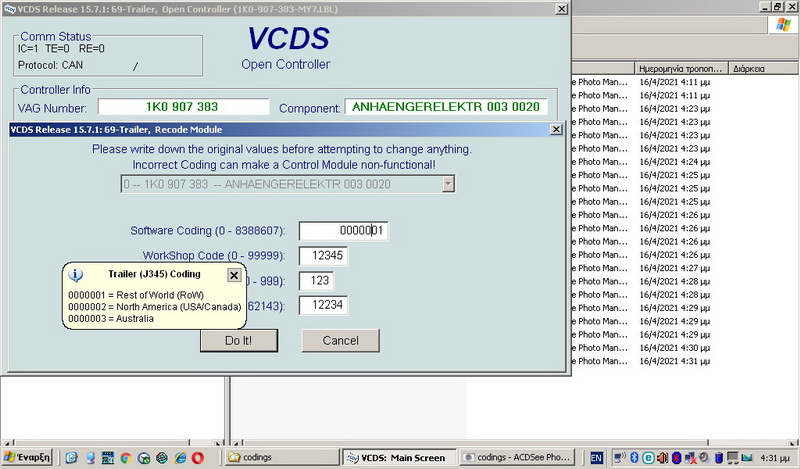
Task: Click the landscape picture tray icon
Action: [x=747, y=457]
